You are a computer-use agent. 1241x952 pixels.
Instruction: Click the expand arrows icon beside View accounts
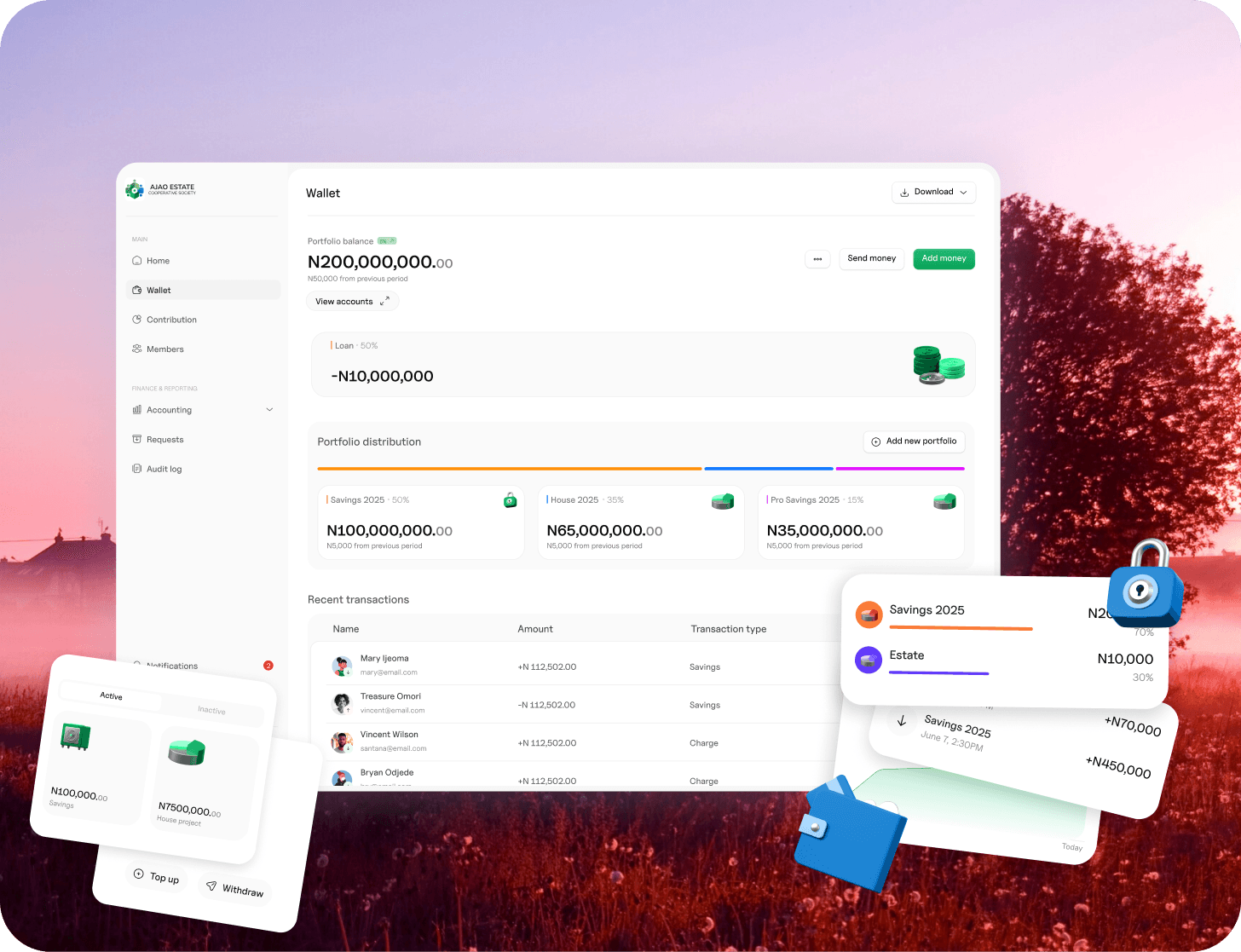pyautogui.click(x=384, y=301)
